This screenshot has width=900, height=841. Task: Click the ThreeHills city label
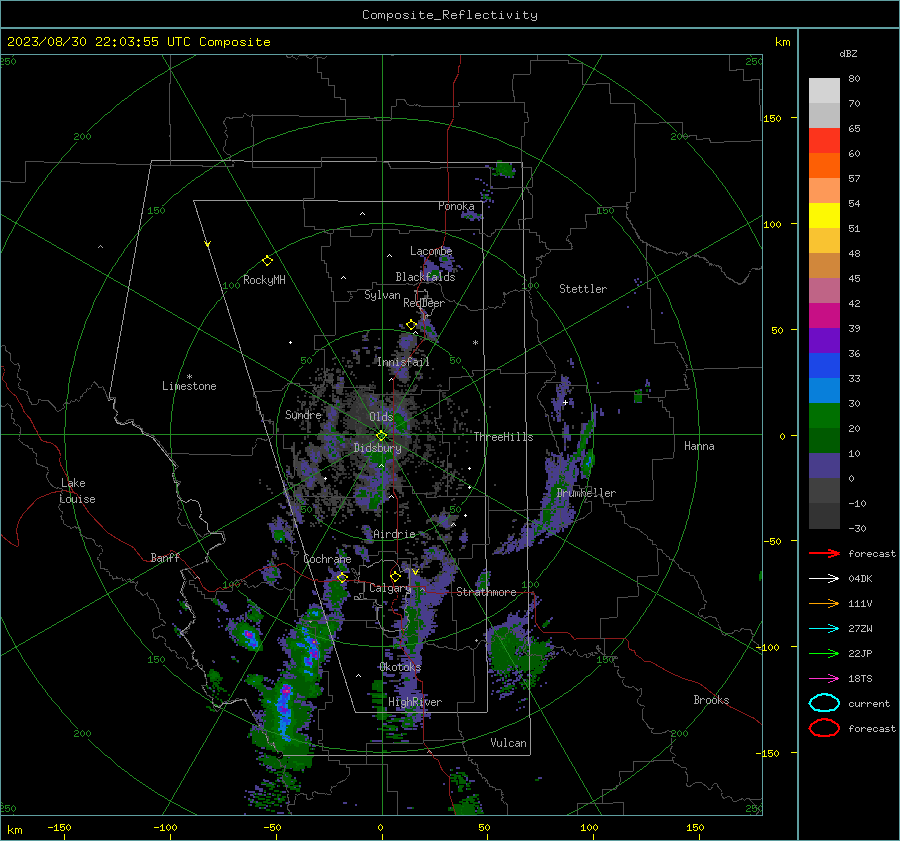503,437
